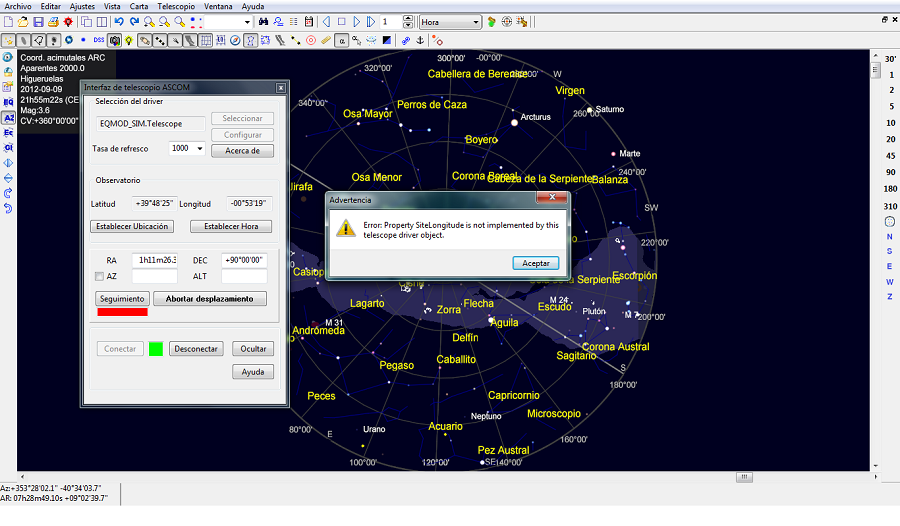Screen dimensions: 900x526
Task: Click the Save chart icon
Action: 38,22
